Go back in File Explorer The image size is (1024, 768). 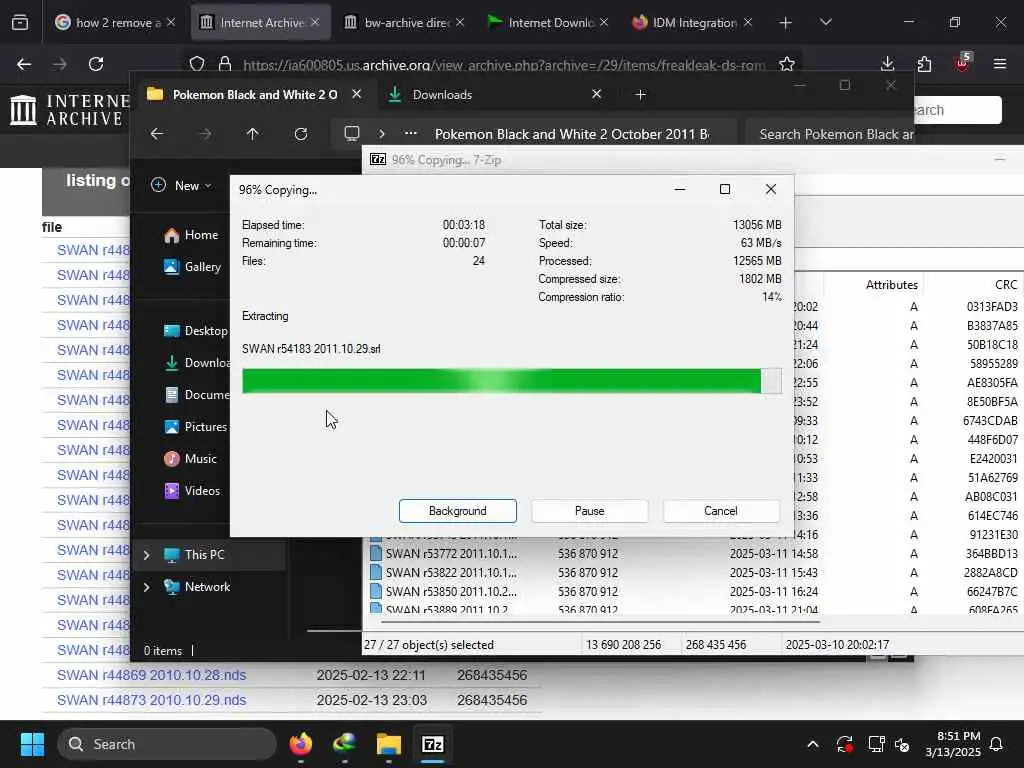tap(157, 134)
